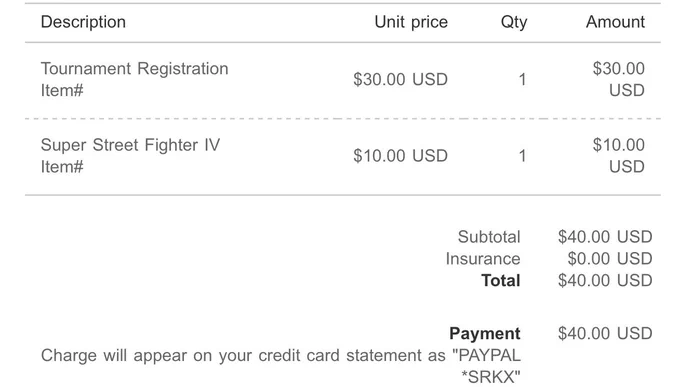Click the Total $40.00 USD value
The width and height of the screenshot is (680, 387).
point(605,280)
